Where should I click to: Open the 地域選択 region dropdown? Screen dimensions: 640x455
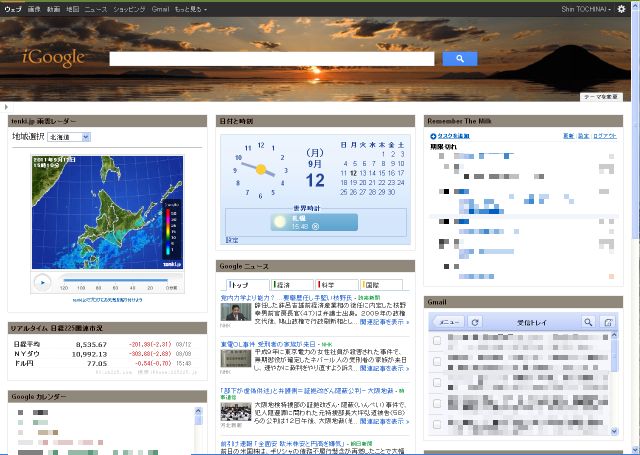(x=69, y=137)
